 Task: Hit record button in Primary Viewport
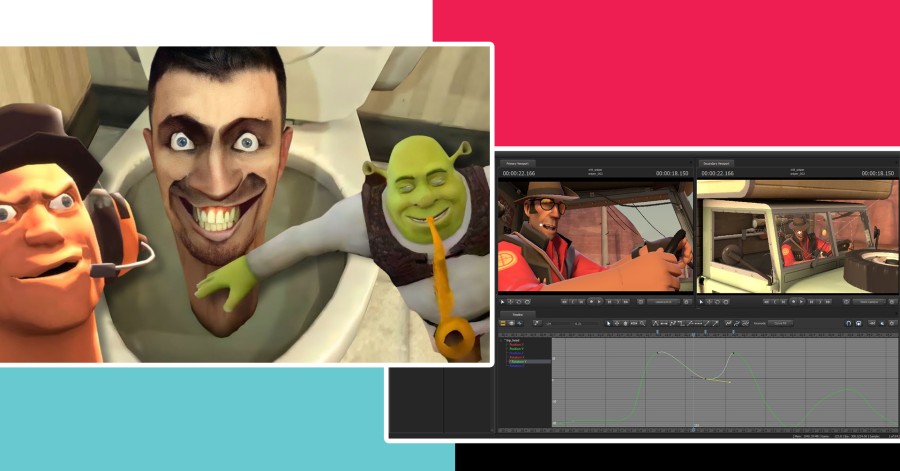(591, 302)
